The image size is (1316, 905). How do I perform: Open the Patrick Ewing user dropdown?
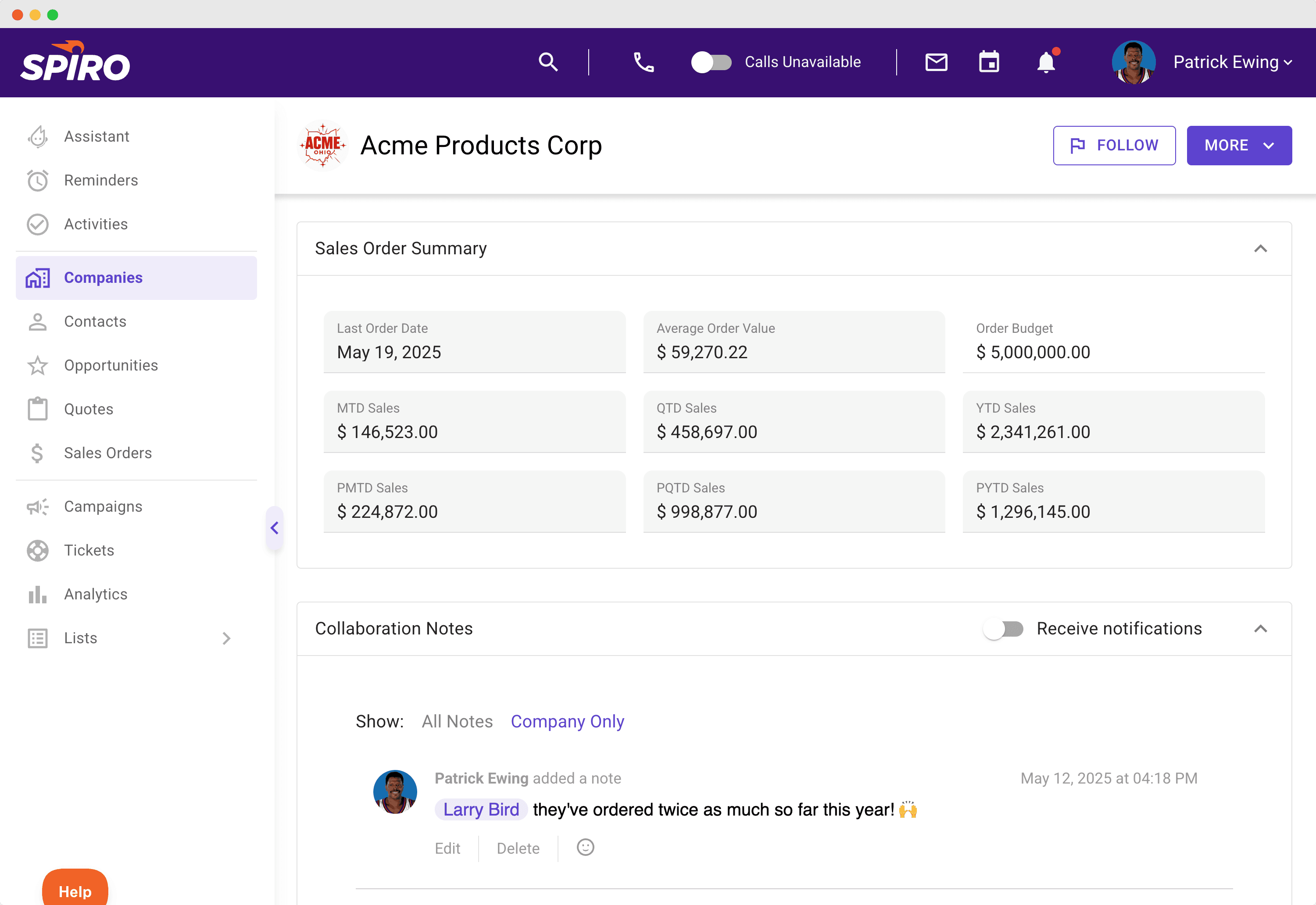coord(1232,62)
